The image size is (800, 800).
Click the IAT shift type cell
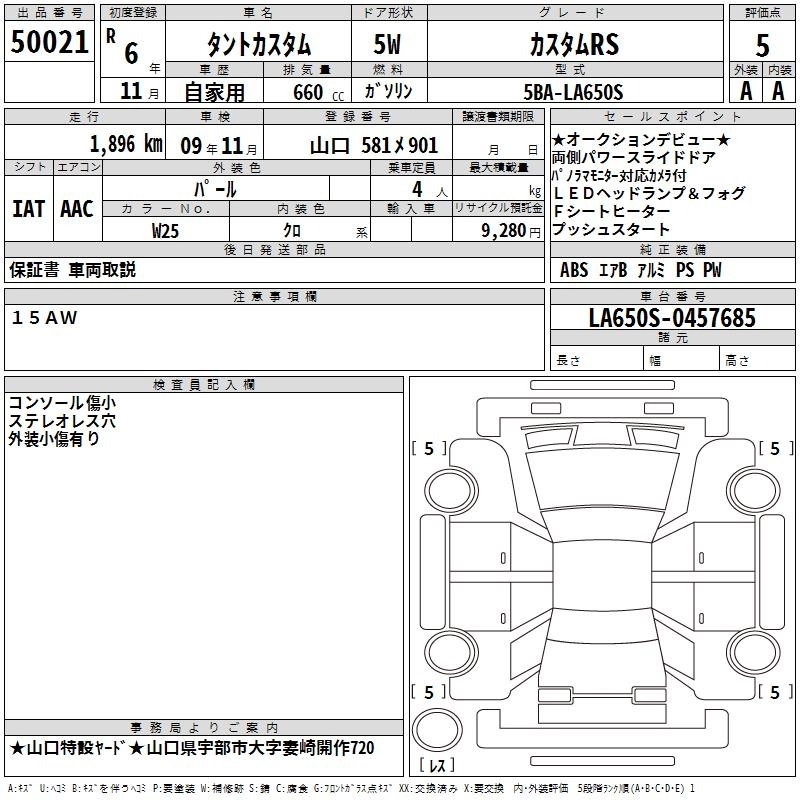tap(28, 208)
